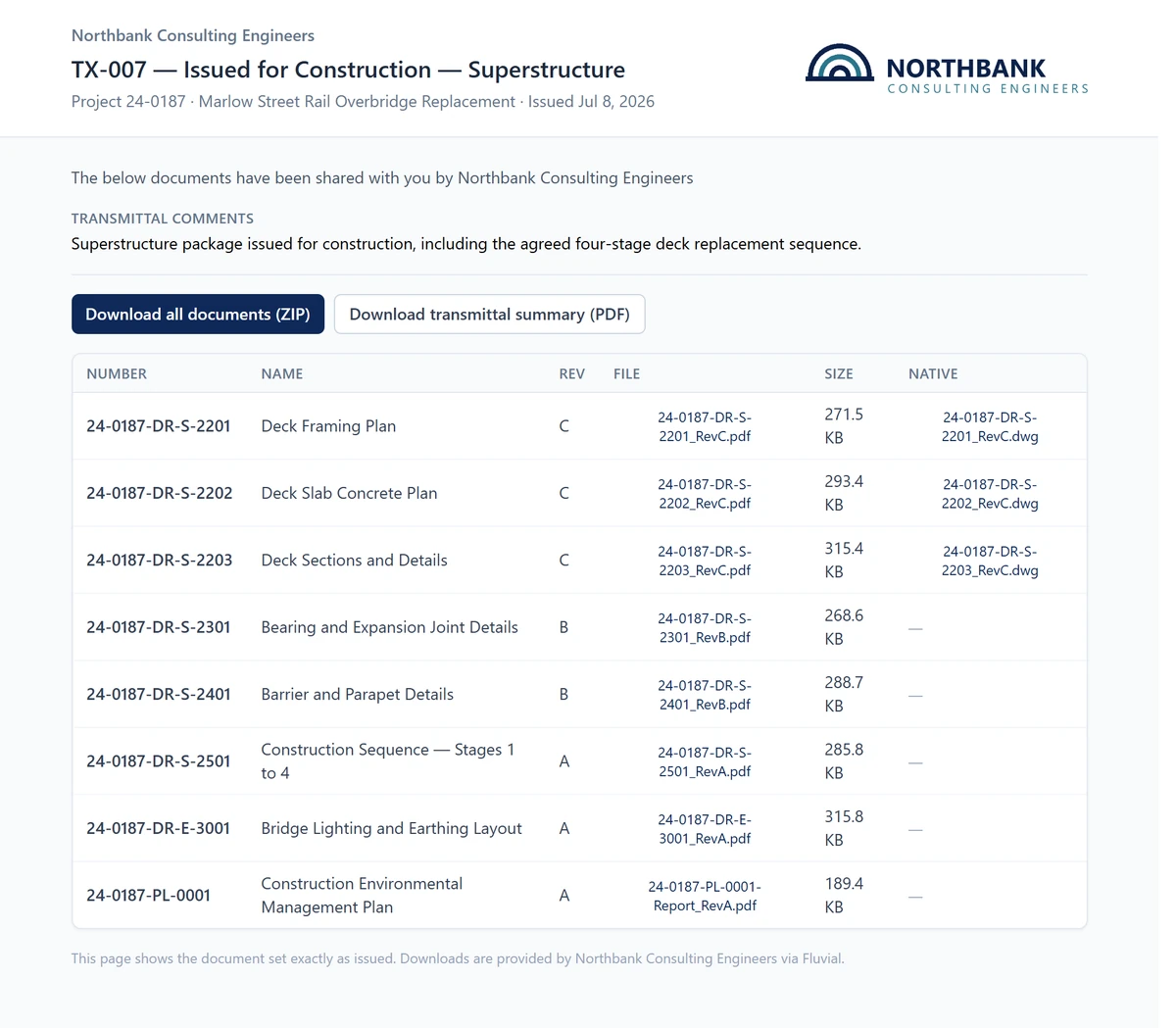Click Bridge Lighting and Earthing Layout
1176x1028 pixels.
391,828
